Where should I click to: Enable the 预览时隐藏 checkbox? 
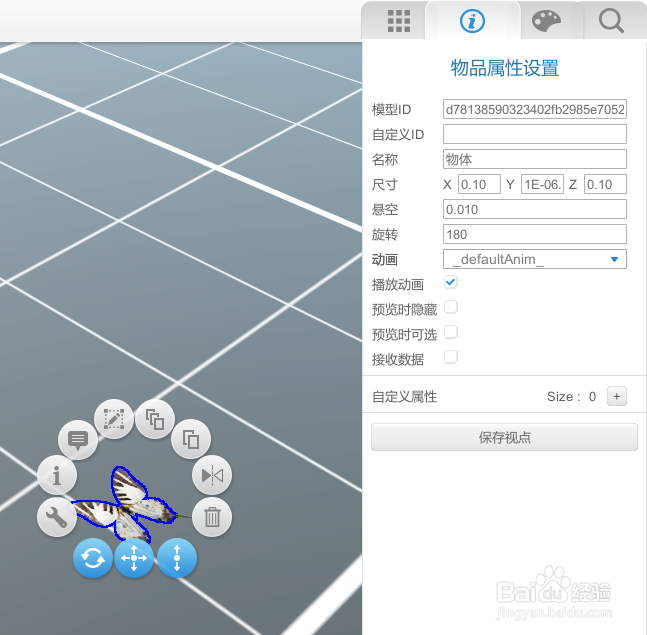point(451,307)
